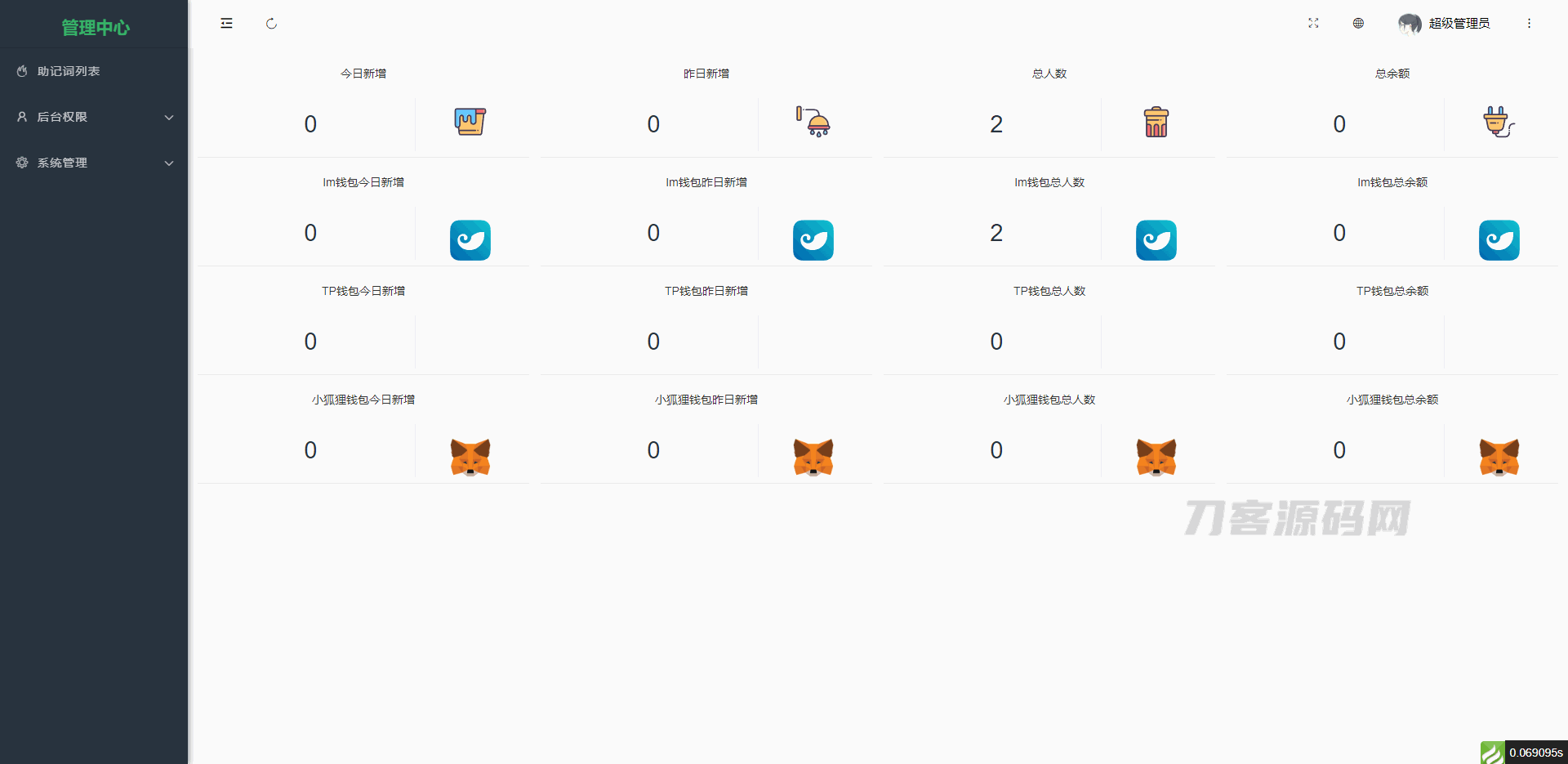
Task: Click the 总人数 count value 2
Action: point(996,124)
